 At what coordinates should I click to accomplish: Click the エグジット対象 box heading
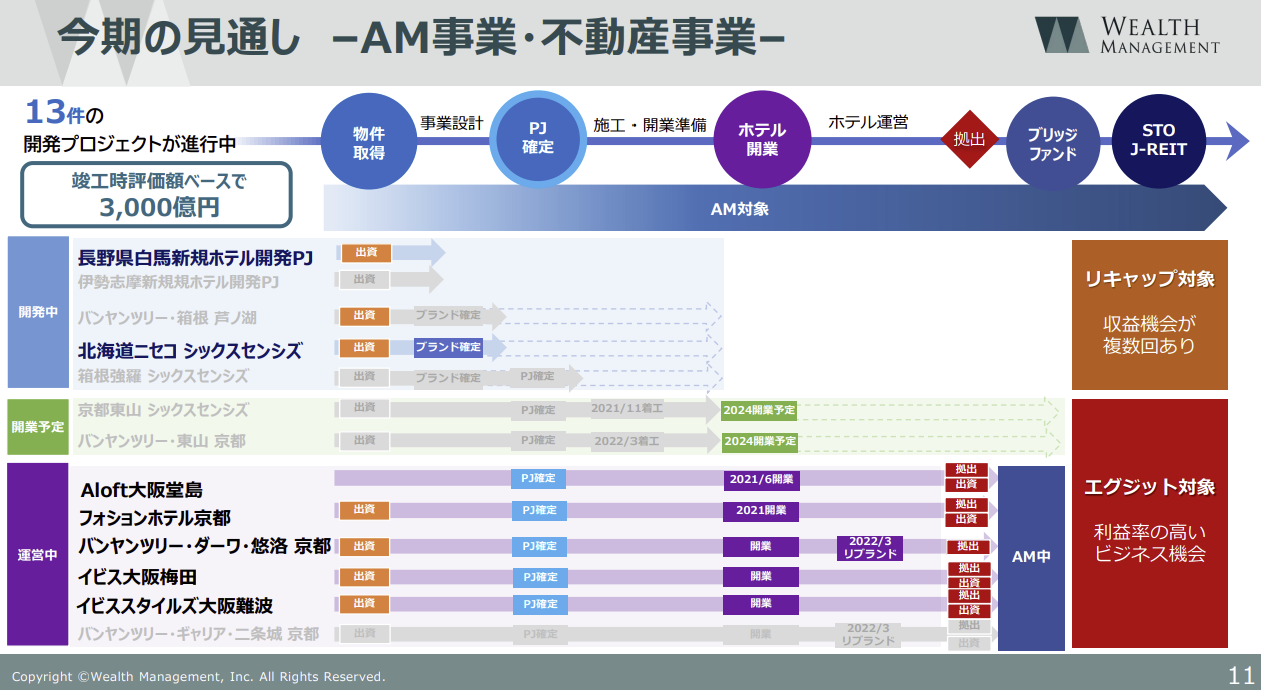pos(1150,487)
